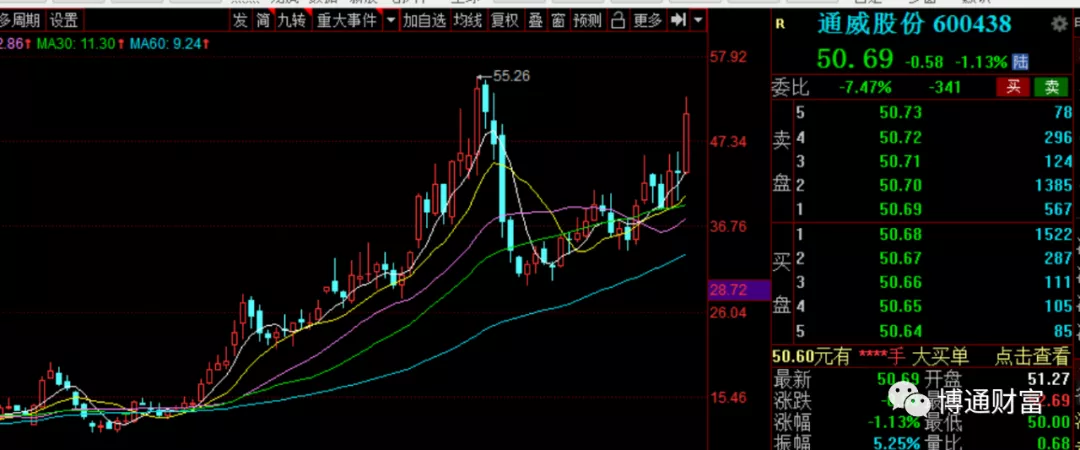Select buy level 5 price 50.64
The width and height of the screenshot is (1080, 450).
coord(900,331)
